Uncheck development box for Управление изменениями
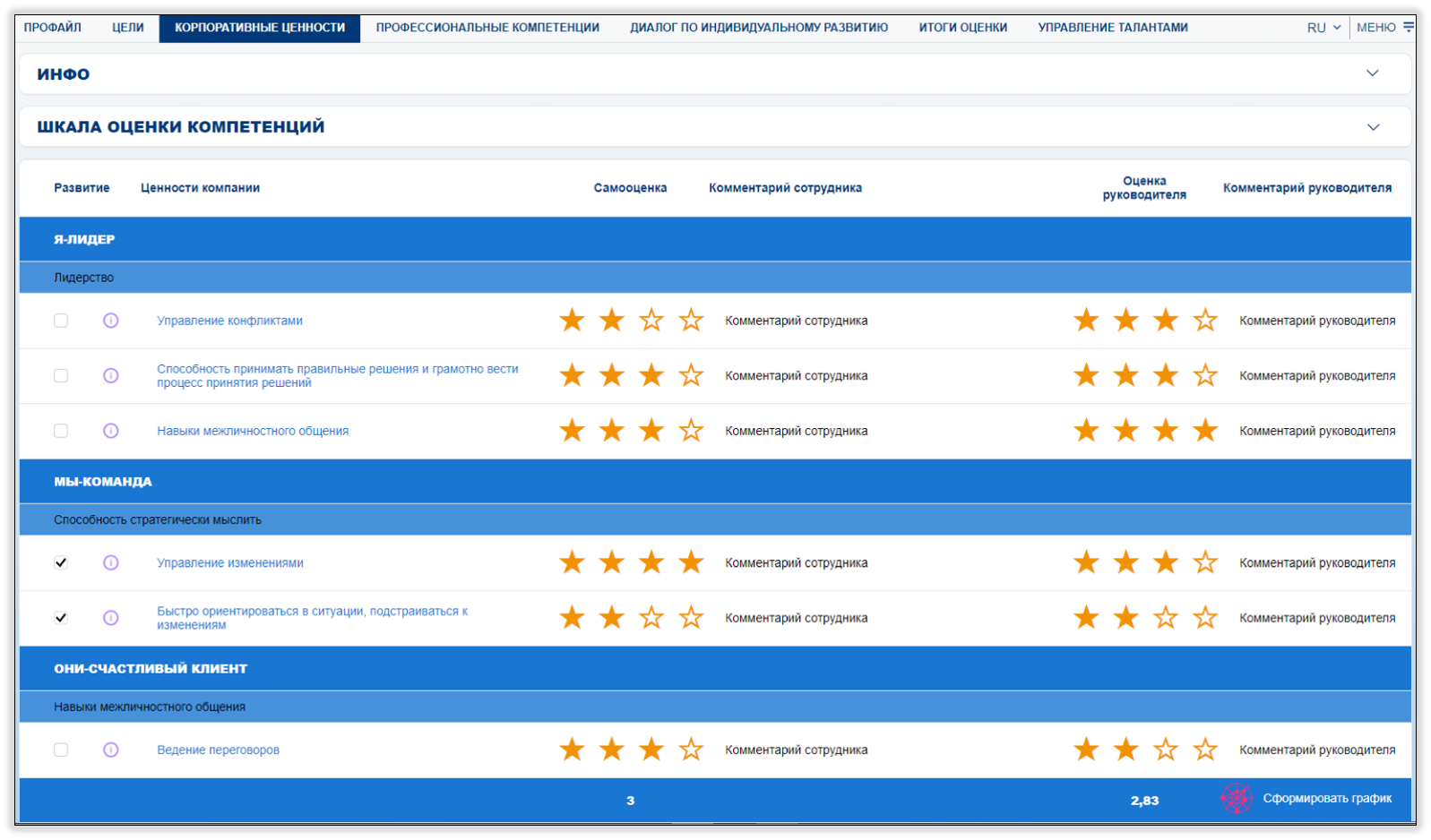 pos(61,562)
